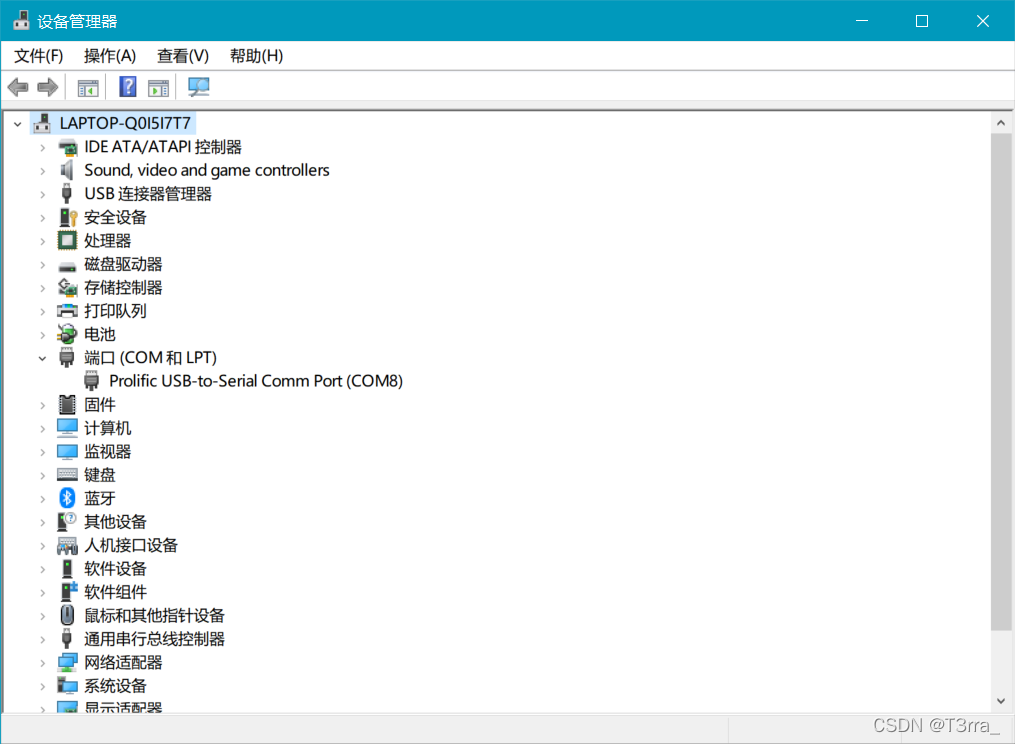1015x744 pixels.
Task: Click the speaker icon for Sound, video and game controllers
Action: [x=67, y=170]
